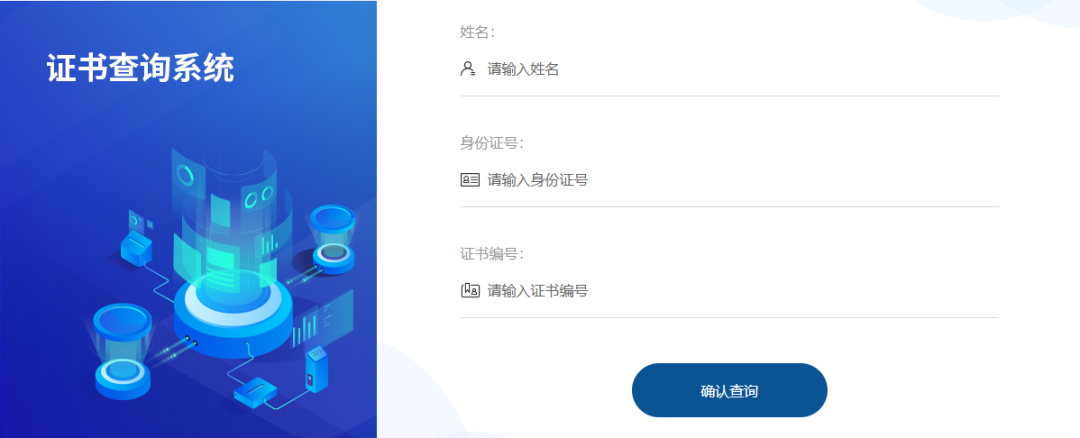Click the donut chart hologram panel
Image resolution: width=1080 pixels, height=438 pixels.
tap(186, 176)
